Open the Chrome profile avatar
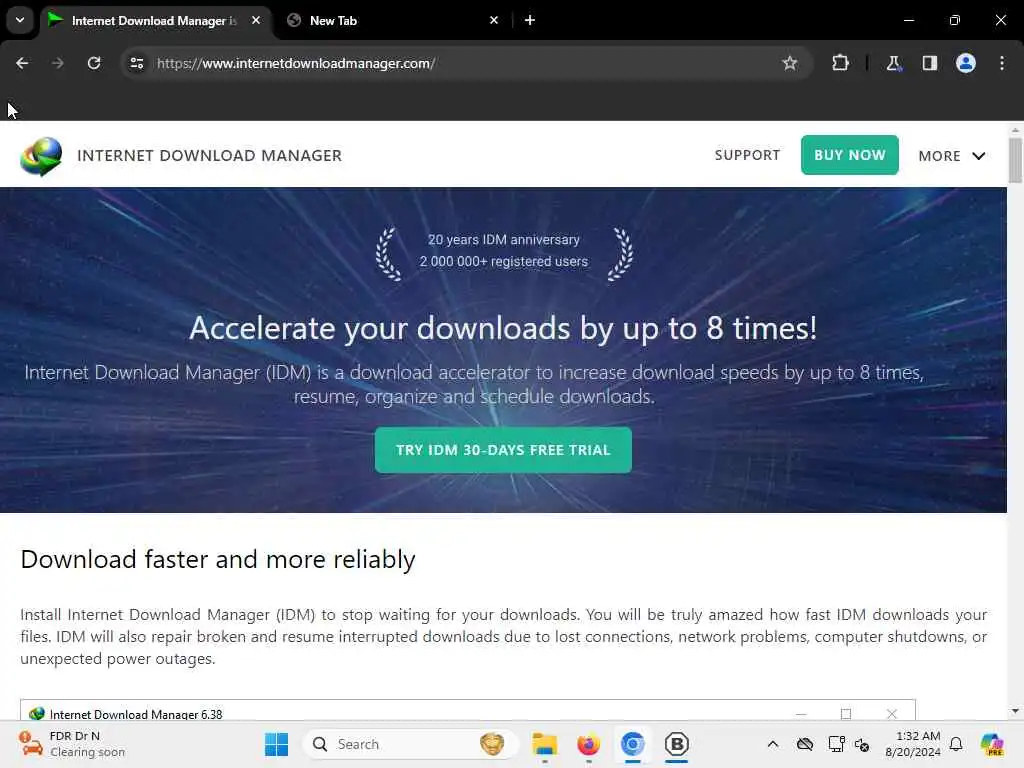Viewport: 1024px width, 768px height. pyautogui.click(x=966, y=63)
